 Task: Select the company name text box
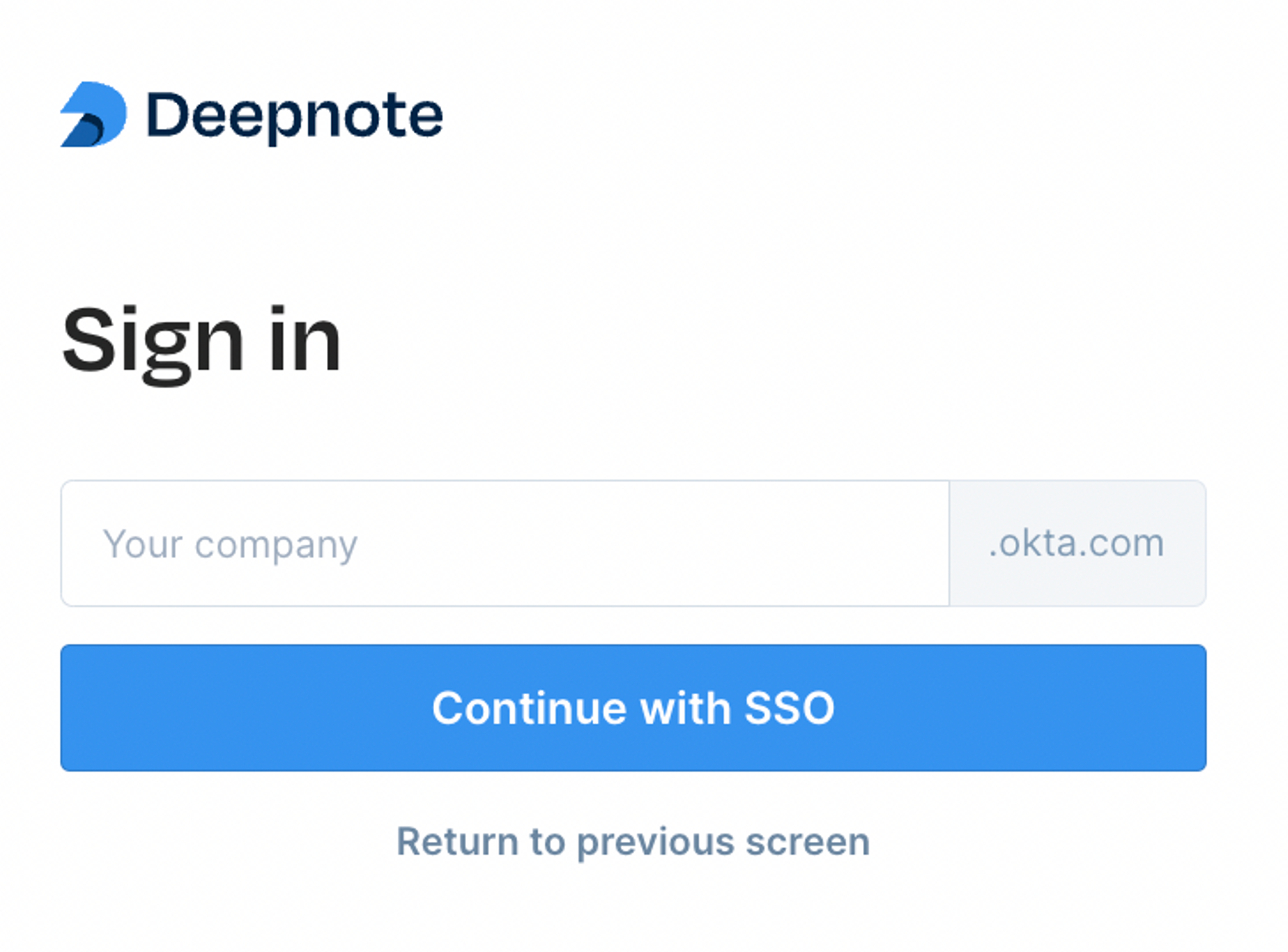tap(505, 543)
